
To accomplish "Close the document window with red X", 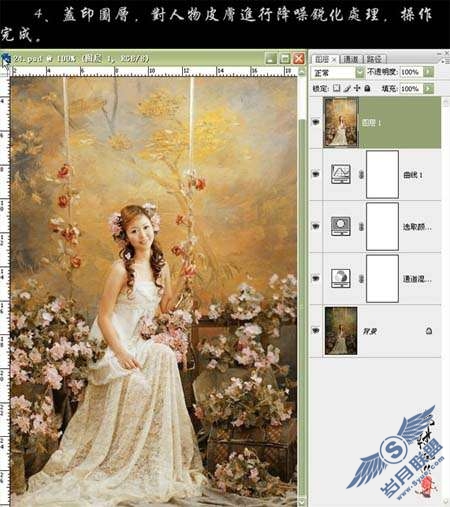I will (x=299, y=59).
